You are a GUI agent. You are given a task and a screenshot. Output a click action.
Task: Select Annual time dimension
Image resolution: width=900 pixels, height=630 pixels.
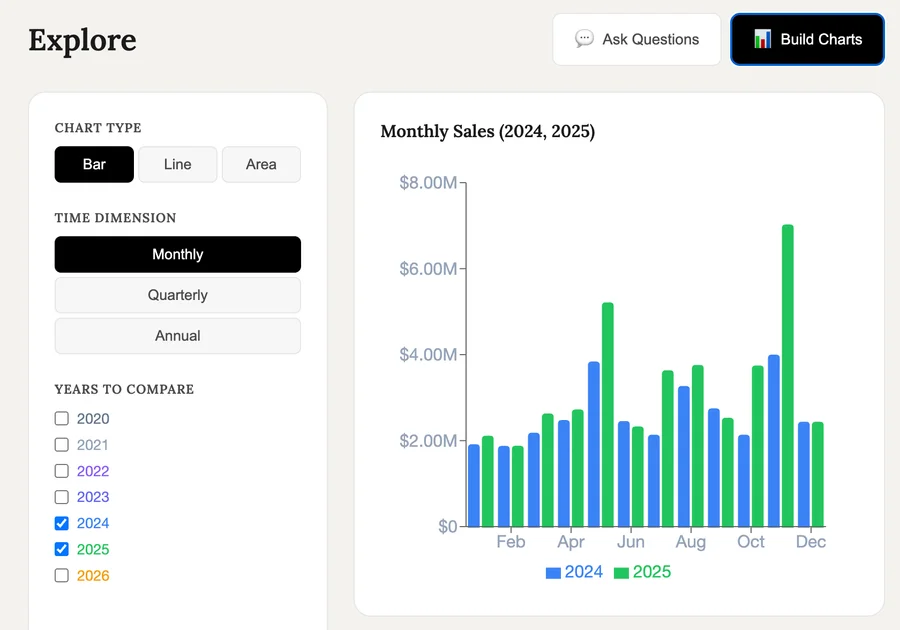click(x=177, y=336)
